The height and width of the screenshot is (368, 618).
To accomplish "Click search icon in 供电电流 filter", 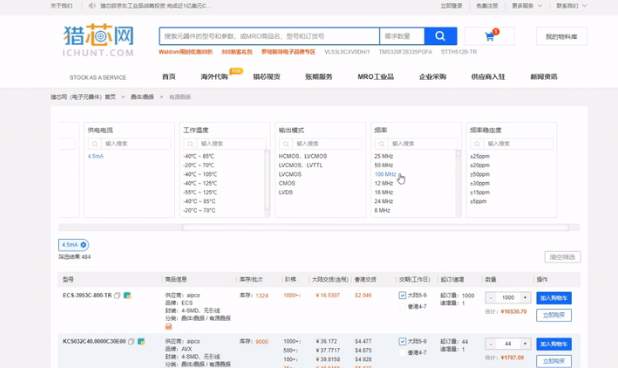I will (x=95, y=143).
